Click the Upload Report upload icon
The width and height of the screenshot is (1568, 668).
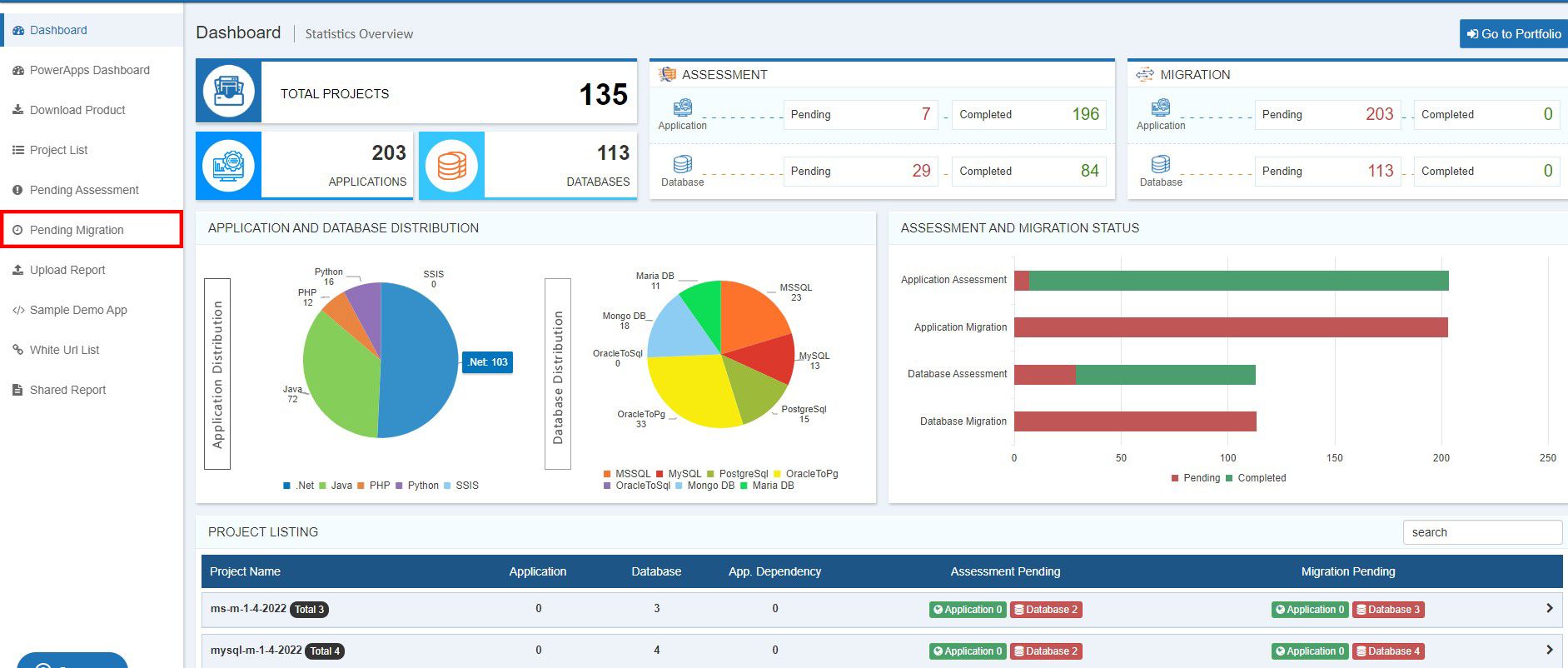[18, 270]
